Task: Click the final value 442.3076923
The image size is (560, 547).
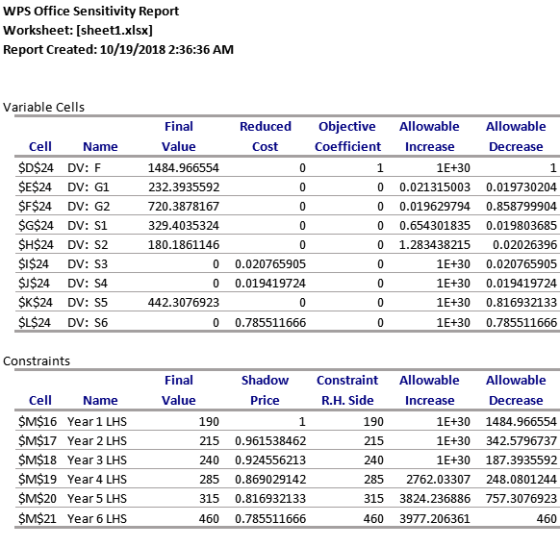Action: coord(184,303)
